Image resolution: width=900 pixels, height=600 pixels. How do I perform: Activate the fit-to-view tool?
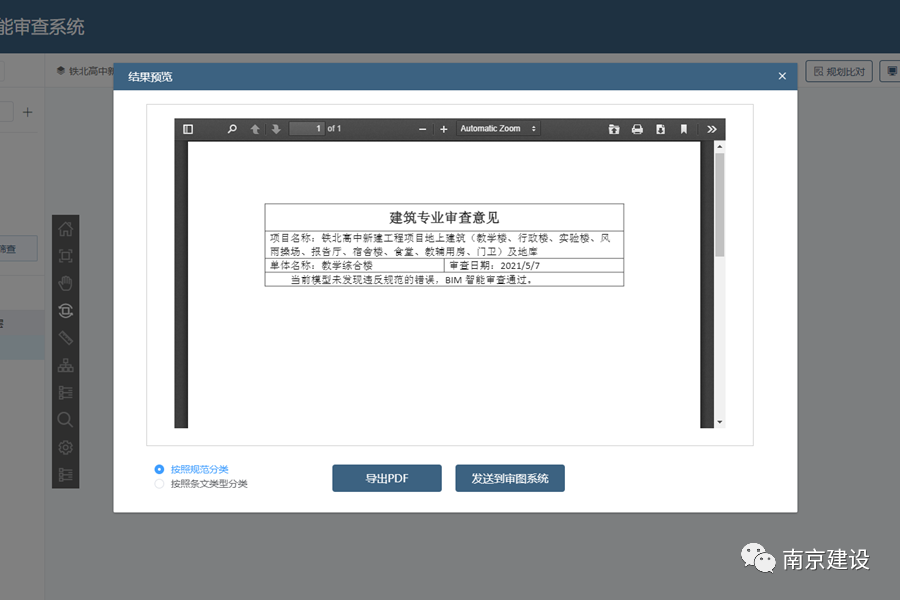pyautogui.click(x=65, y=256)
